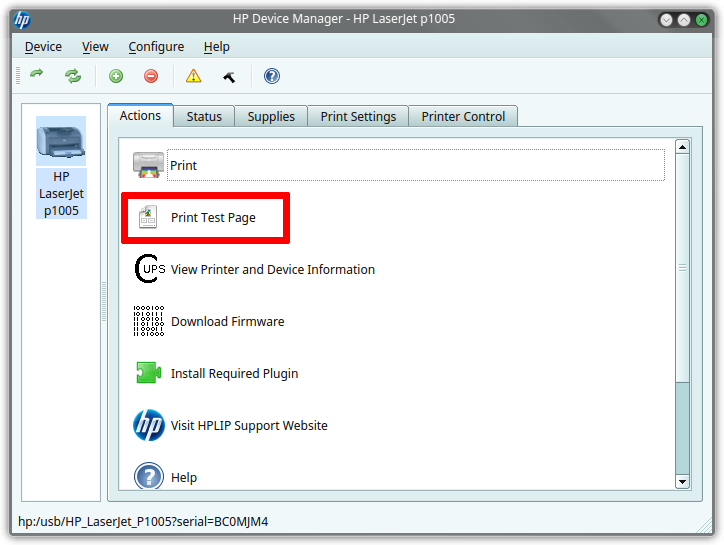Click the green forward arrow toolbar icon

pyautogui.click(x=36, y=74)
